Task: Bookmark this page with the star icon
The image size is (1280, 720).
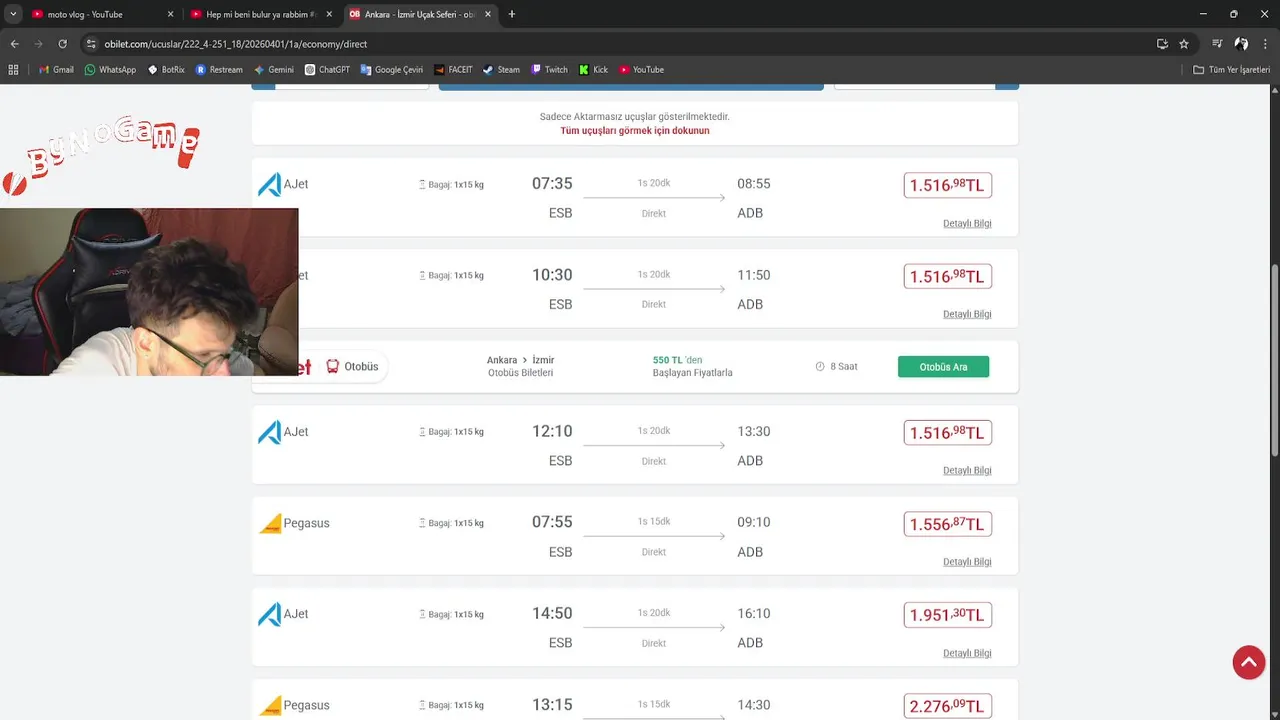Action: (1184, 44)
